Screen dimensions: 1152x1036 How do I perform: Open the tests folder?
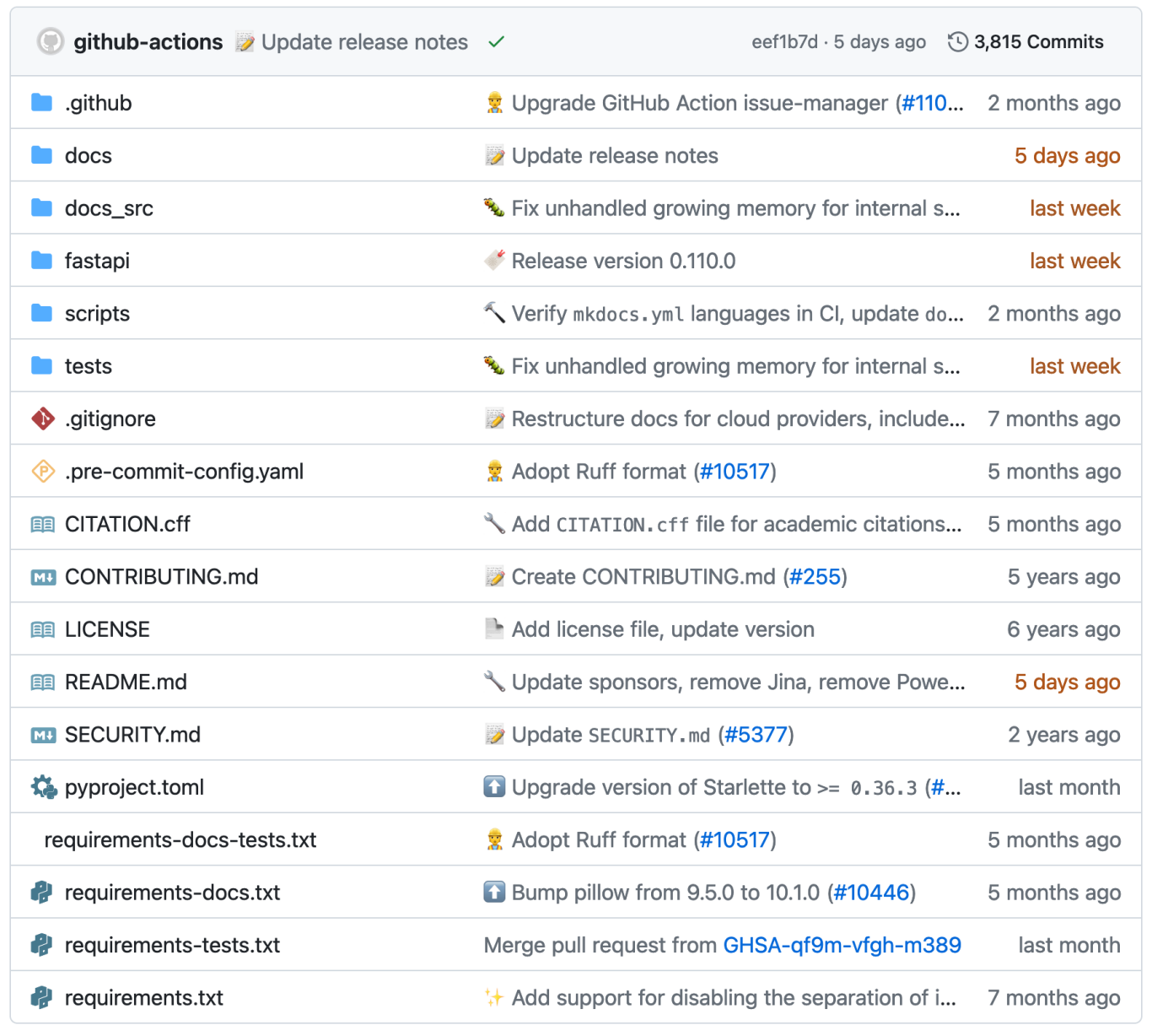[x=88, y=365]
